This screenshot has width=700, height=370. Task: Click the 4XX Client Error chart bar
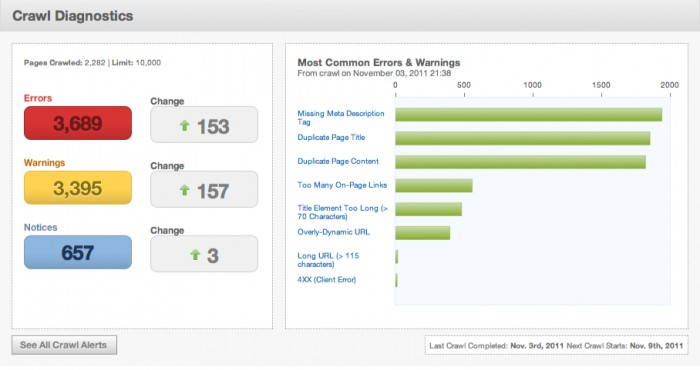pos(396,280)
